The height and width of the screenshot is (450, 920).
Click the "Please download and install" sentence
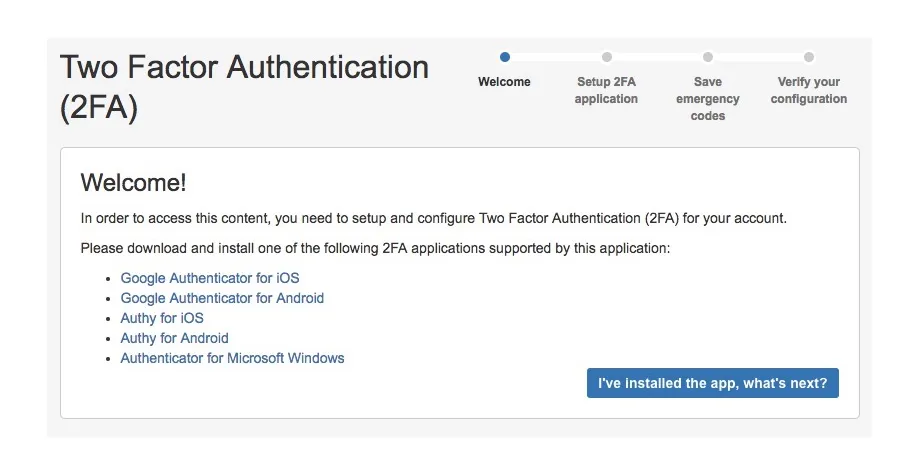pos(375,248)
